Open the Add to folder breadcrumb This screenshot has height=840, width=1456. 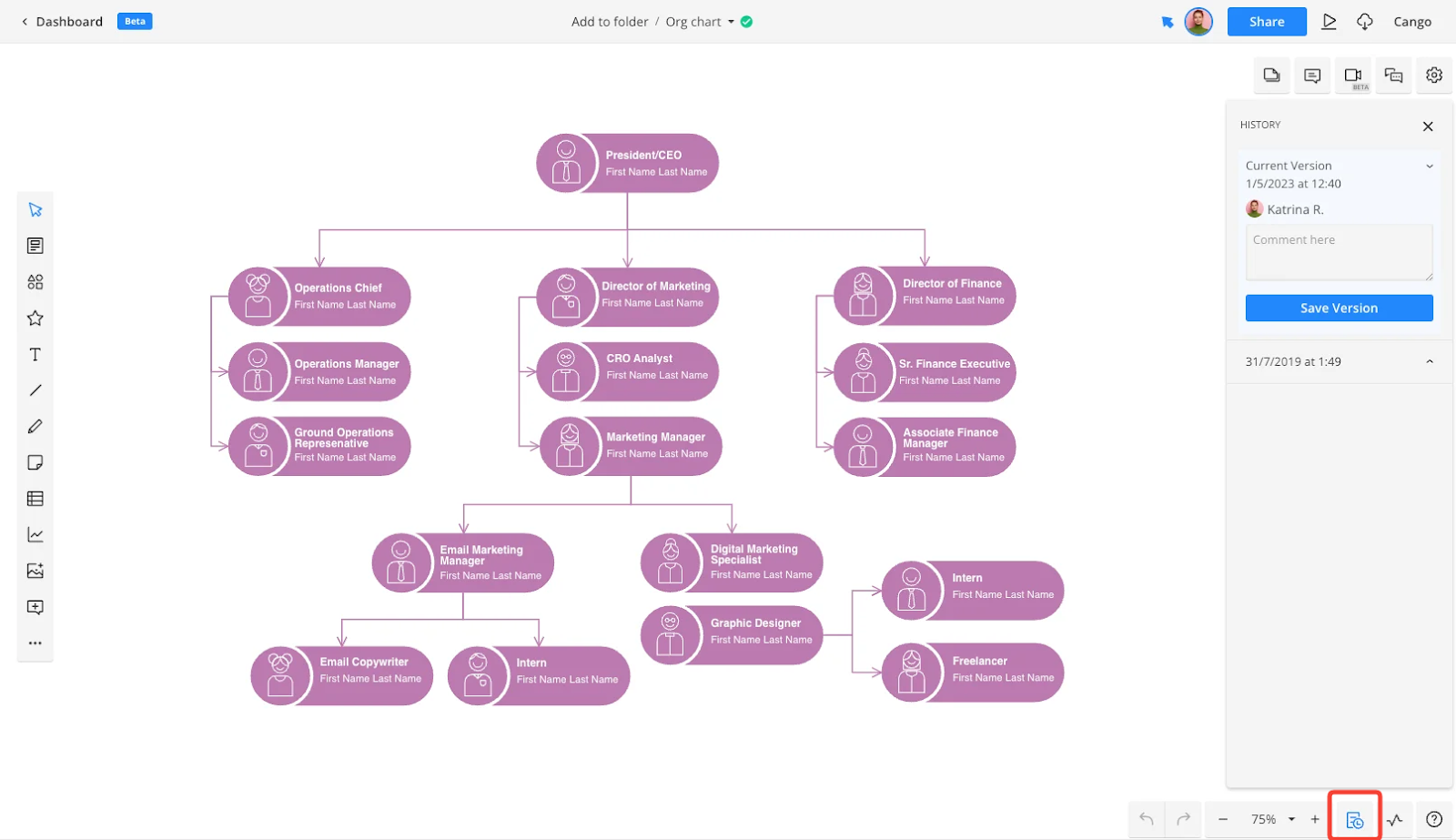coord(610,21)
